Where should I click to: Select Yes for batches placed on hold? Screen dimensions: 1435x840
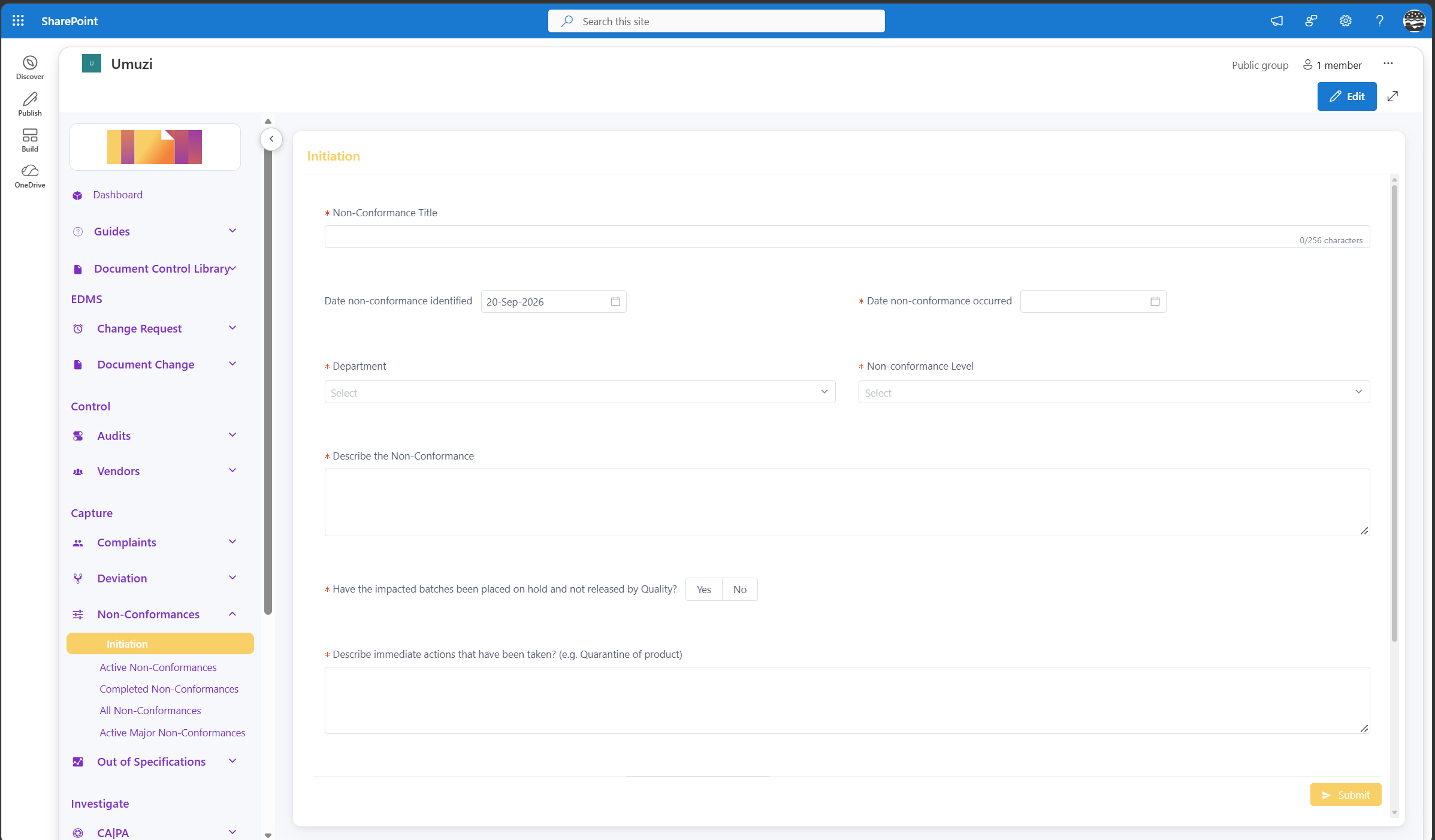click(704, 590)
